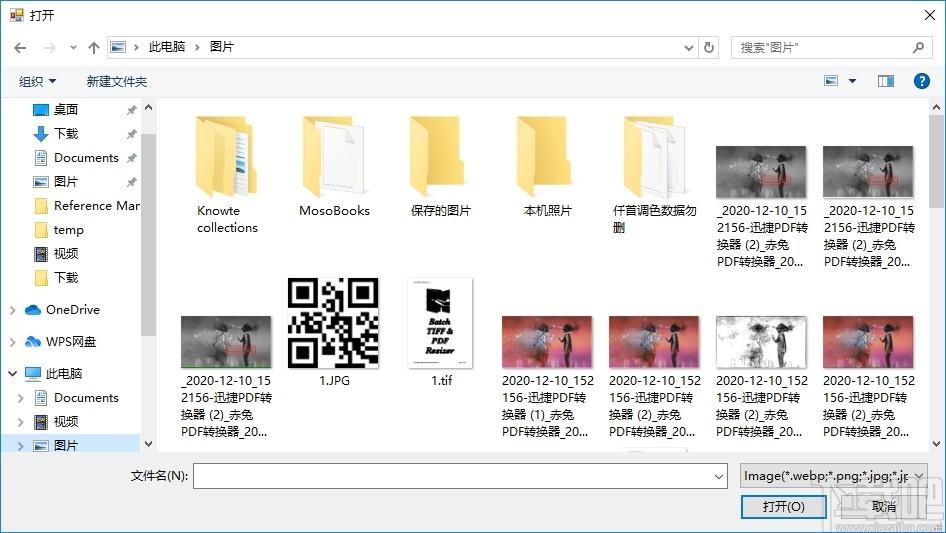Refresh the current folder view

pos(709,47)
